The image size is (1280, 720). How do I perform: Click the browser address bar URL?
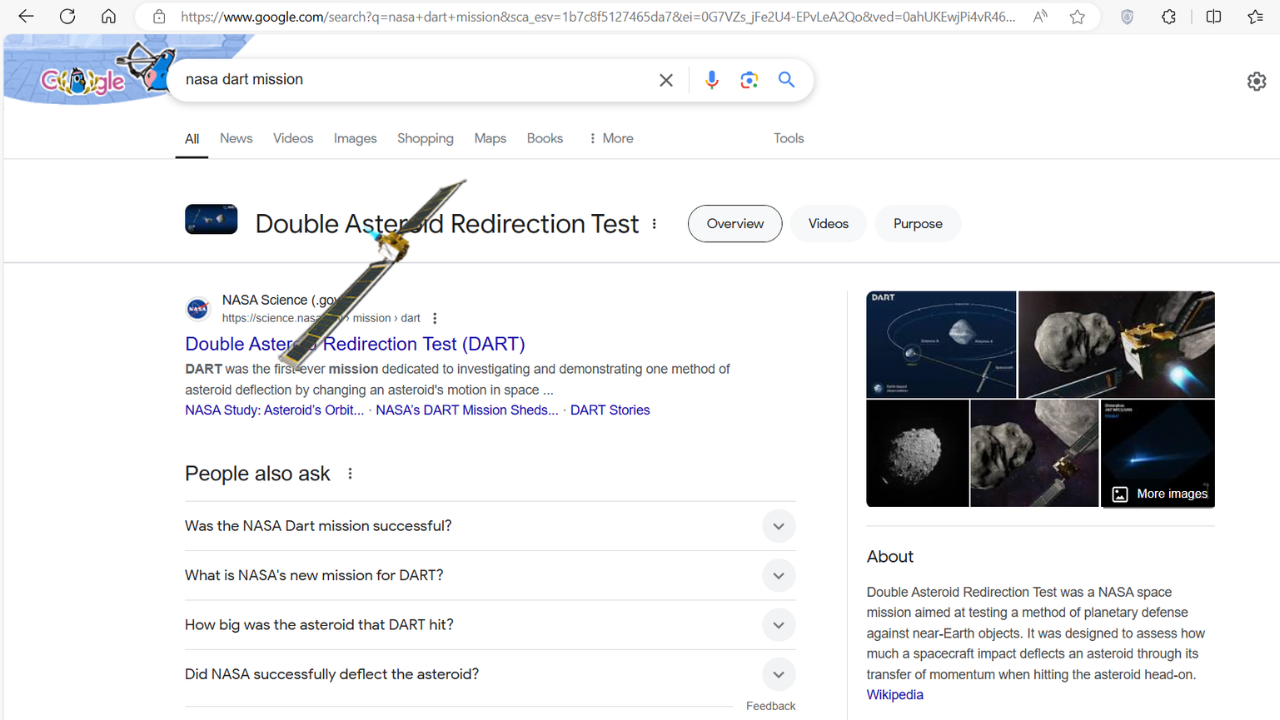(598, 17)
